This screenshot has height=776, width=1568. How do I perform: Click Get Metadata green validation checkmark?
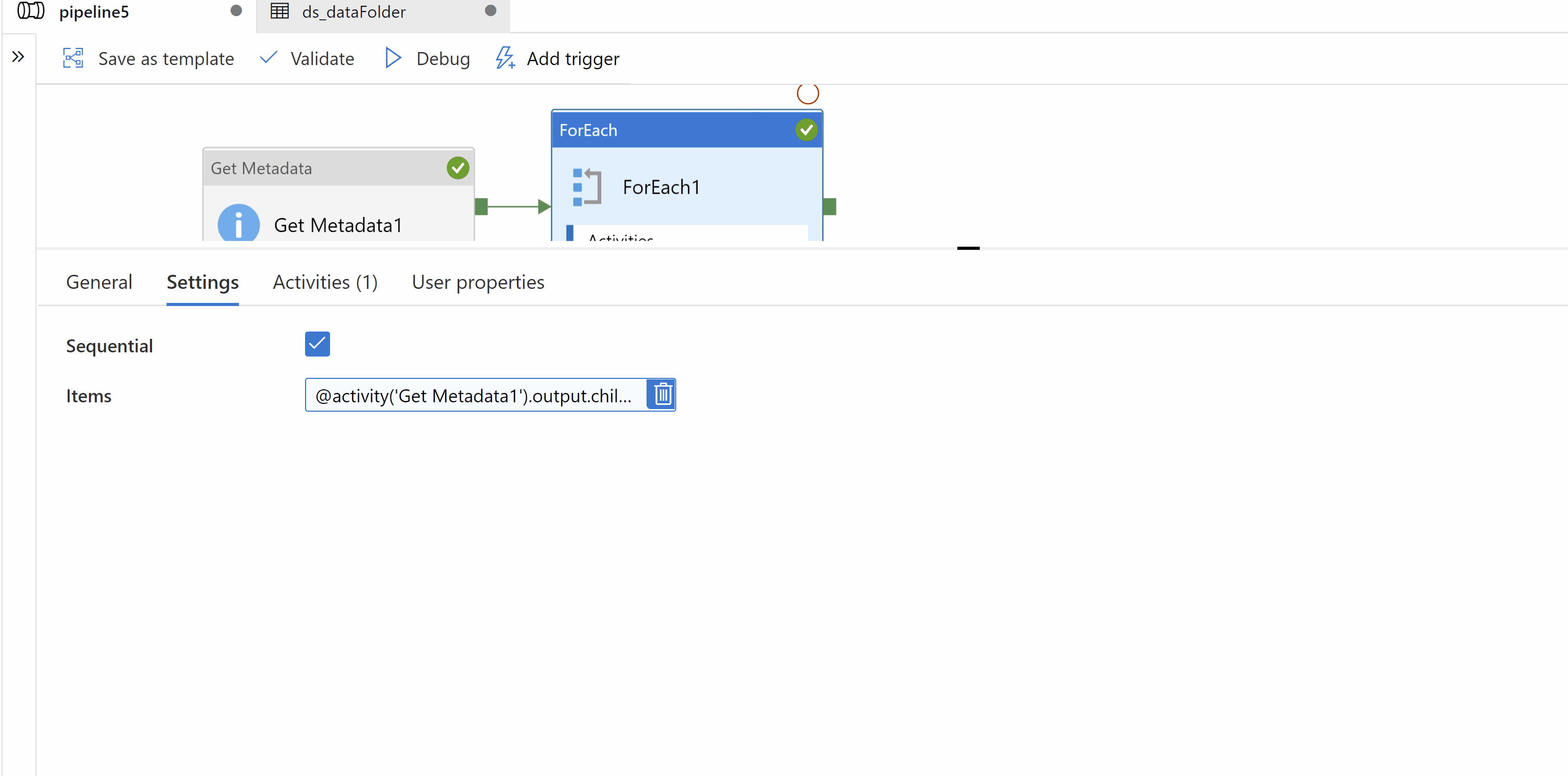point(458,168)
